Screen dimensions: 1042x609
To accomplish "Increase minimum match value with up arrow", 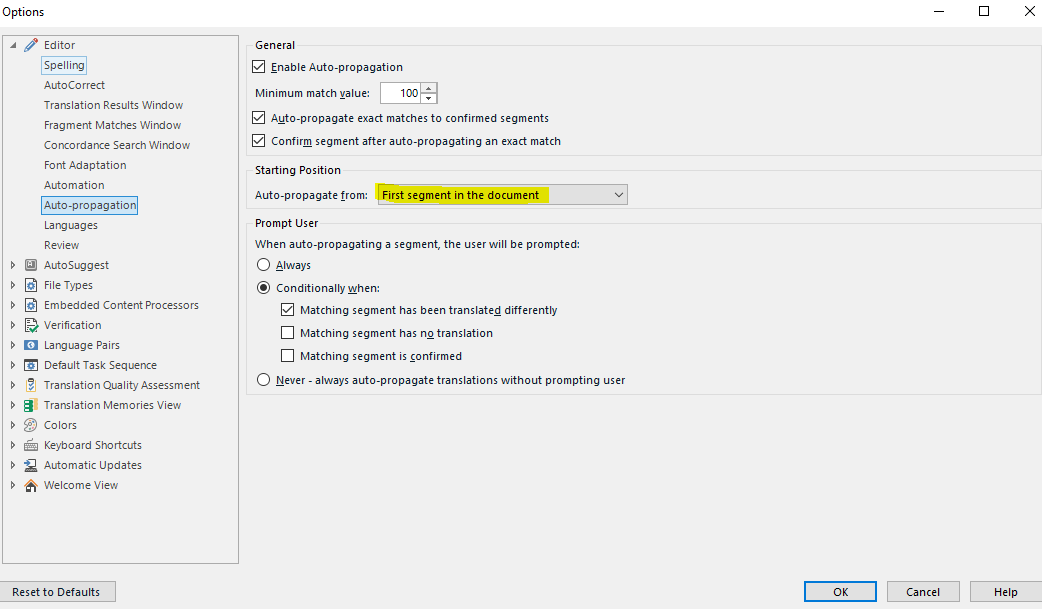I will 429,89.
